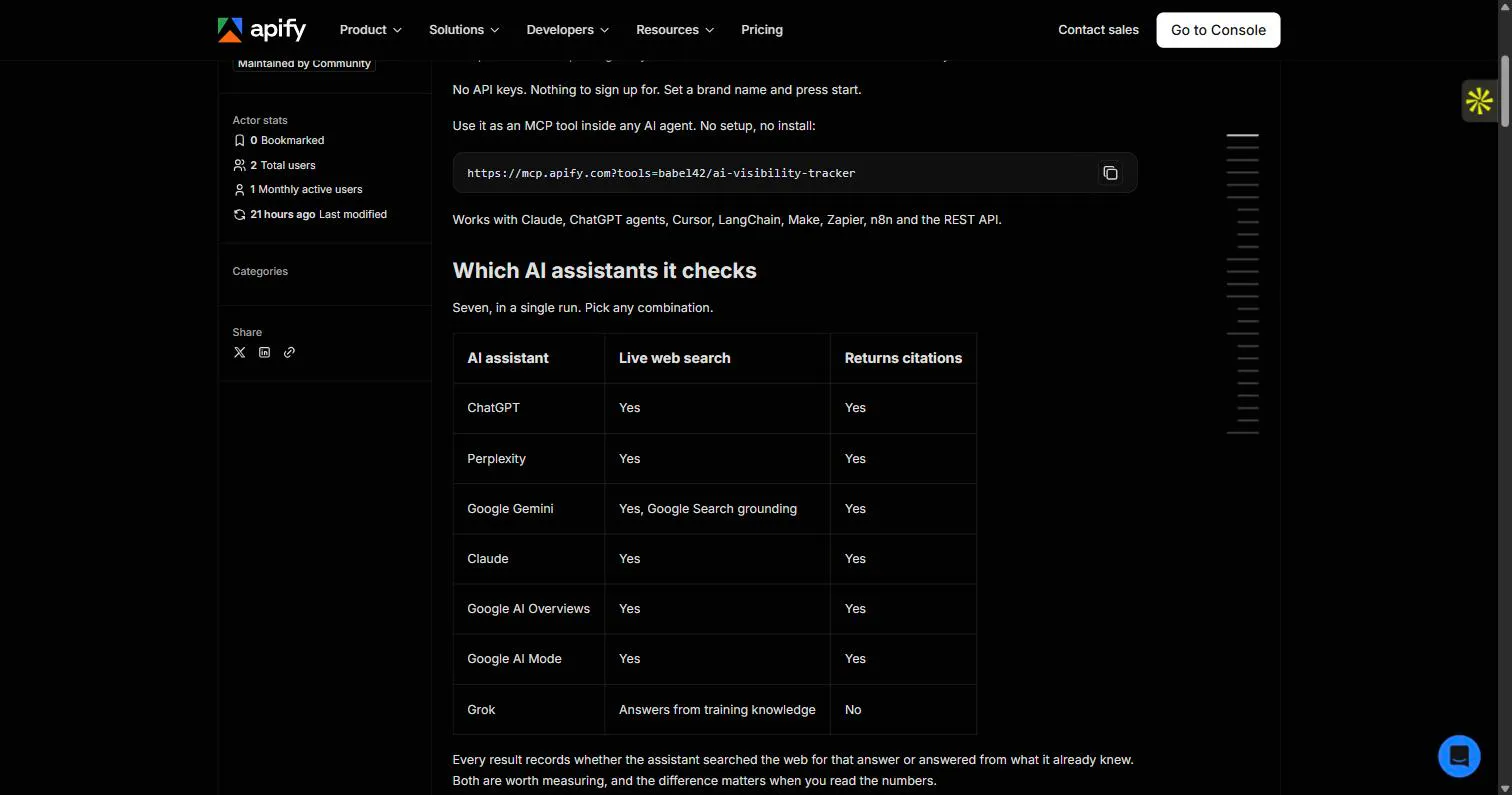Click the Actor stats label
Image resolution: width=1512 pixels, height=795 pixels.
coord(260,120)
